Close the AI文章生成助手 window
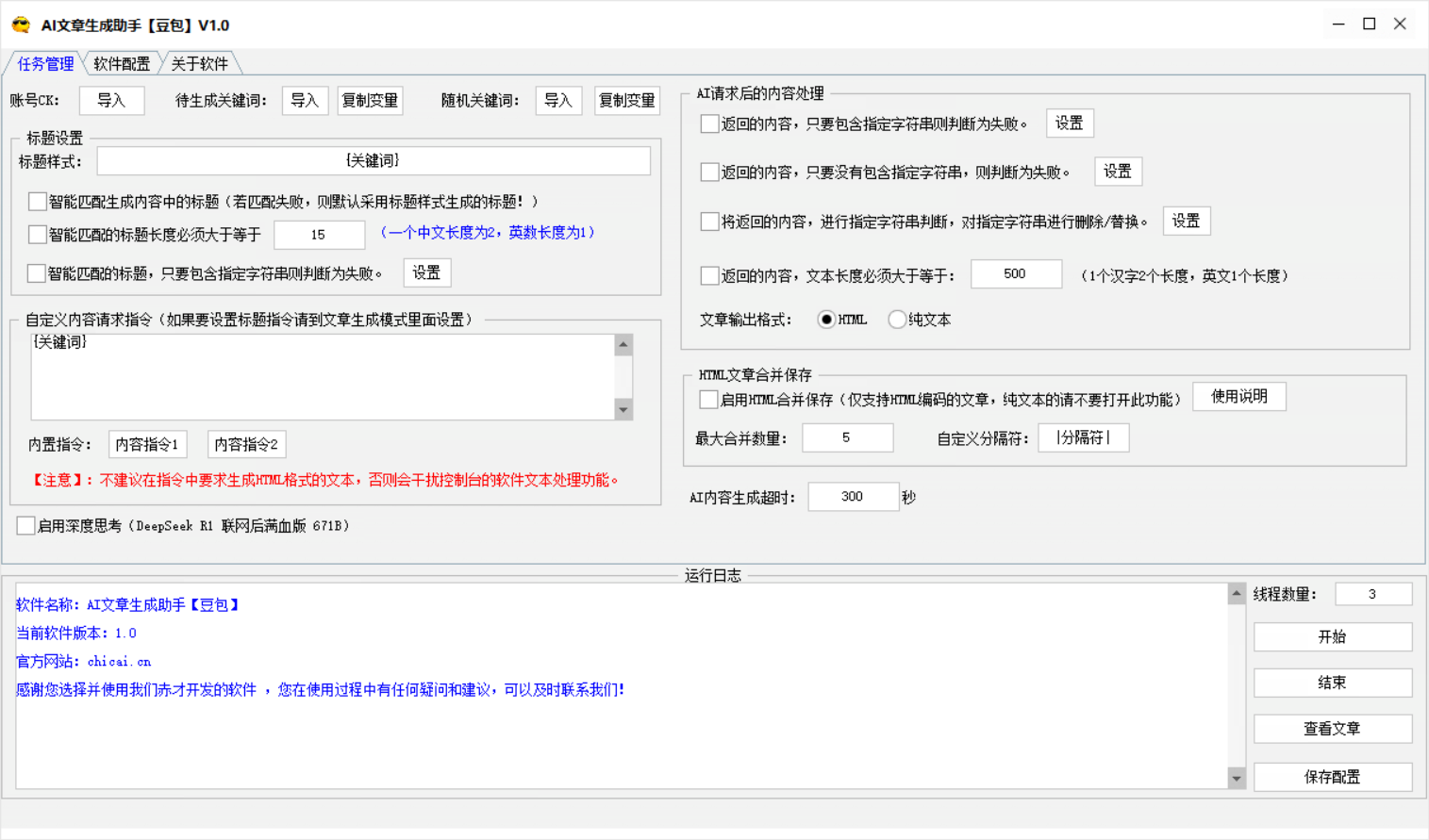 coord(1400,25)
